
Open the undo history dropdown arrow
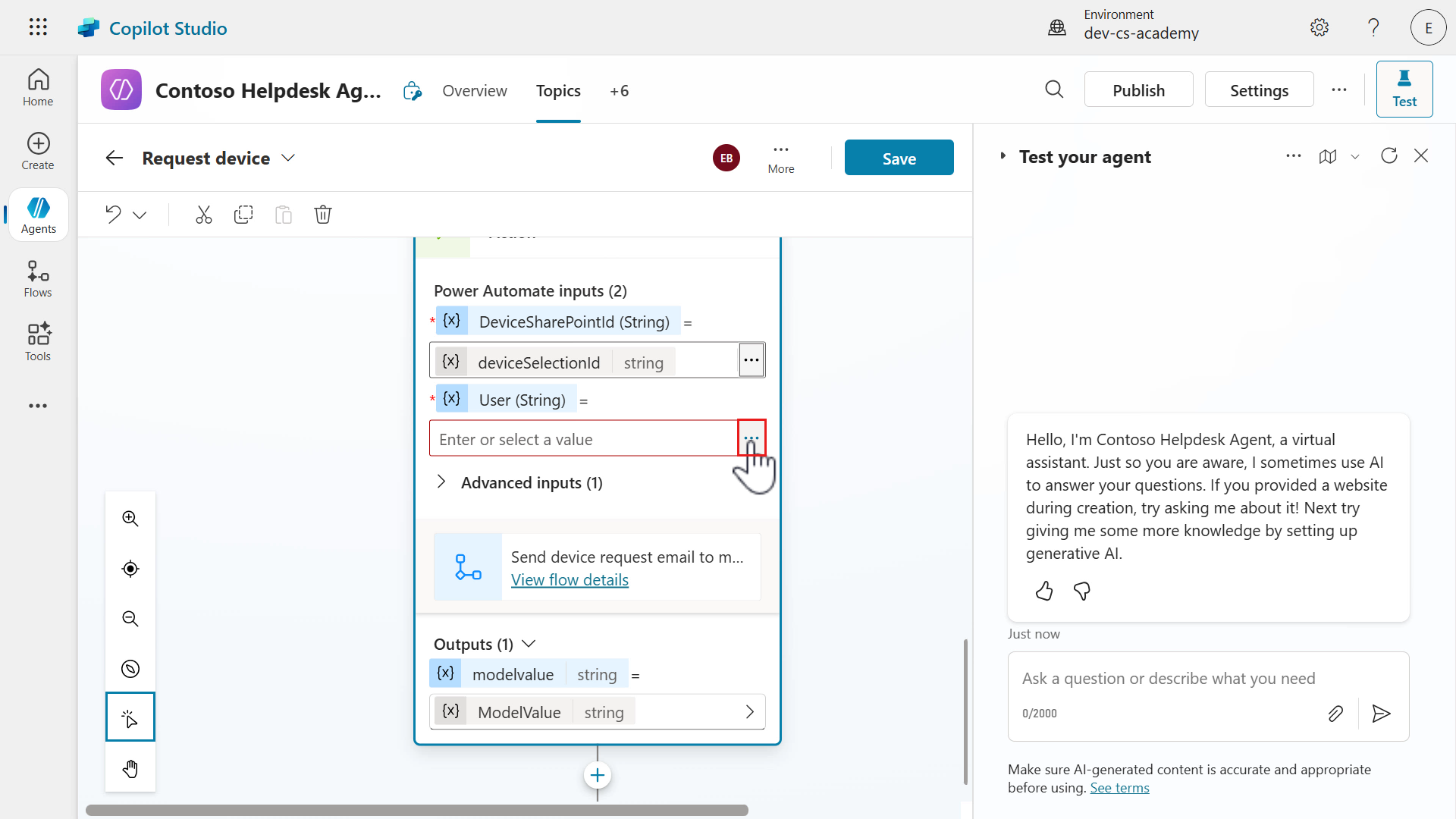140,215
